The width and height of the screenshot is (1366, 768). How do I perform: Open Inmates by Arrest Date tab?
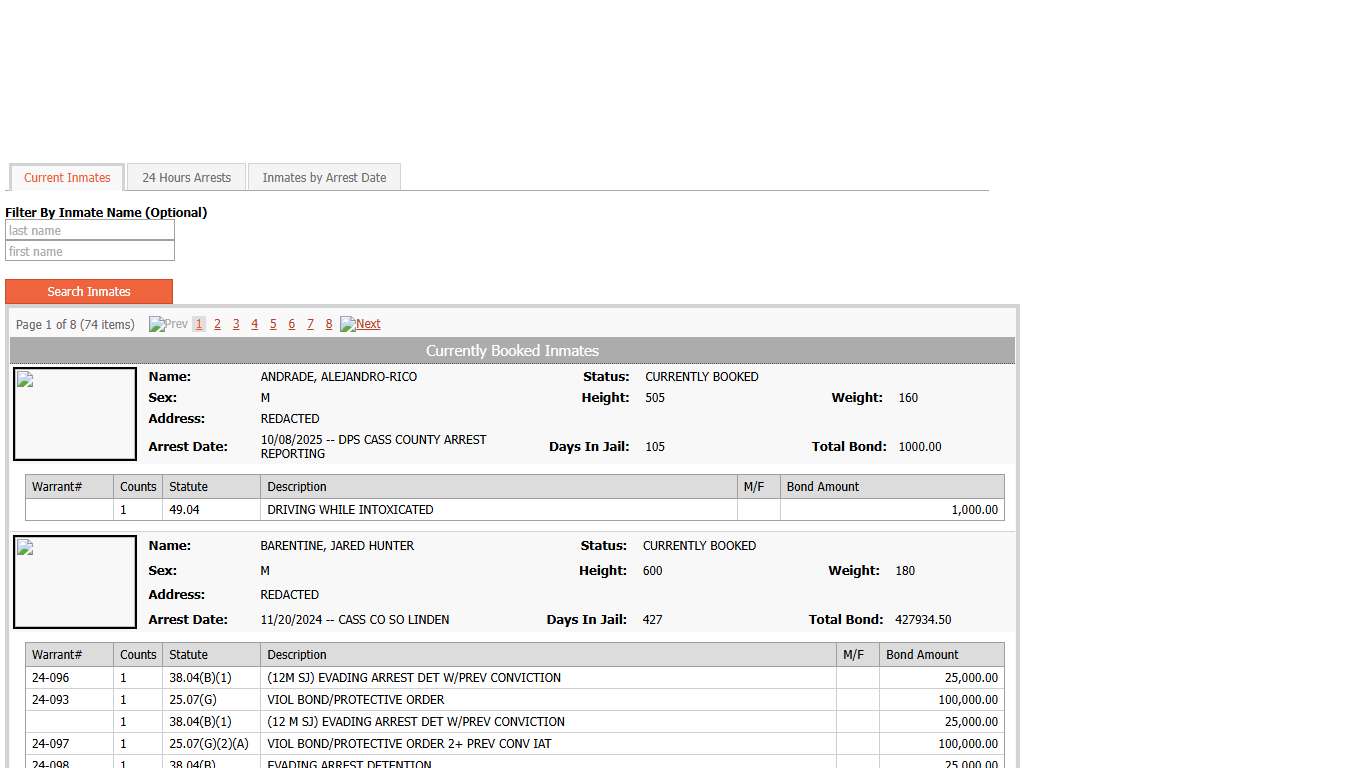click(324, 178)
